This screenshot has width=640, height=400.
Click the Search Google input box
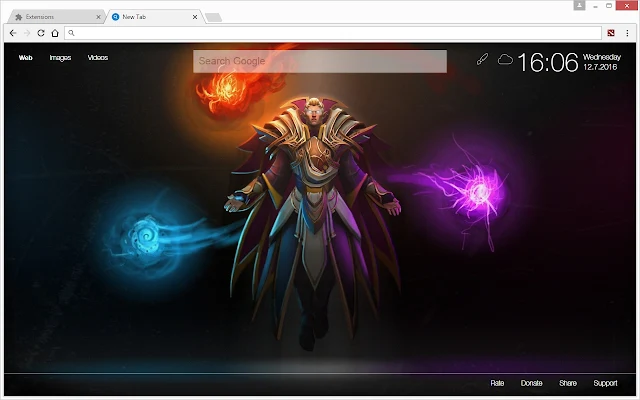tap(320, 61)
